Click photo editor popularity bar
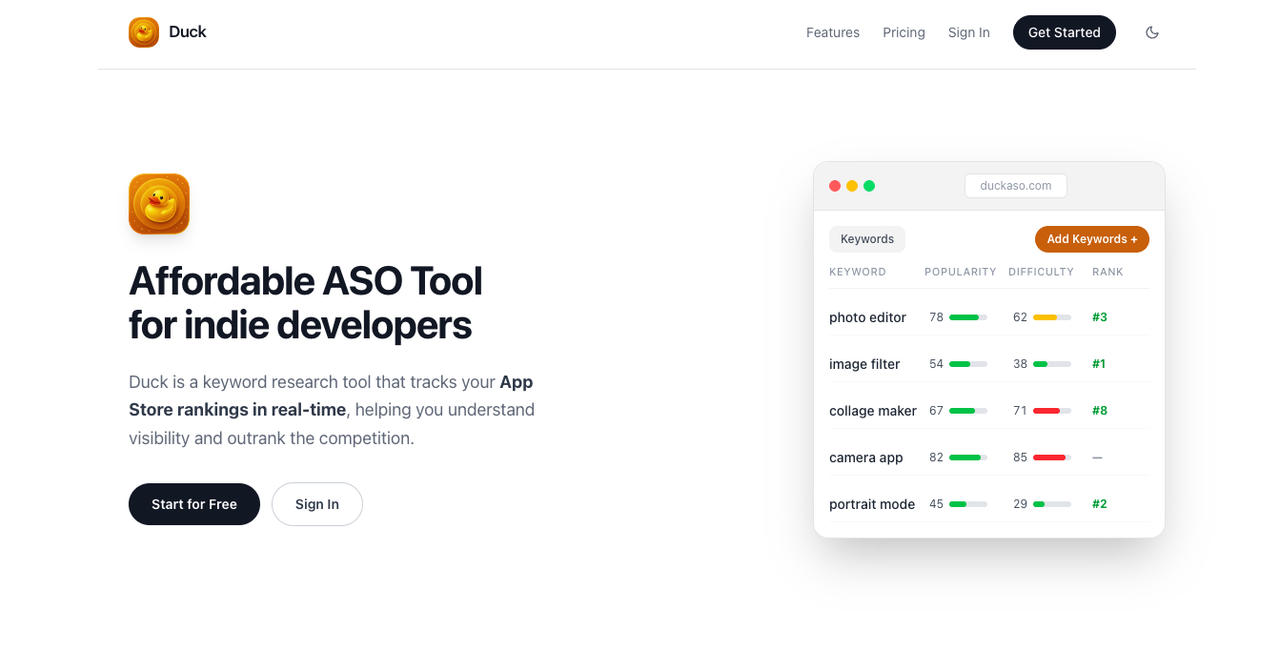Image resolution: width=1279 pixels, height=651 pixels. click(x=968, y=317)
